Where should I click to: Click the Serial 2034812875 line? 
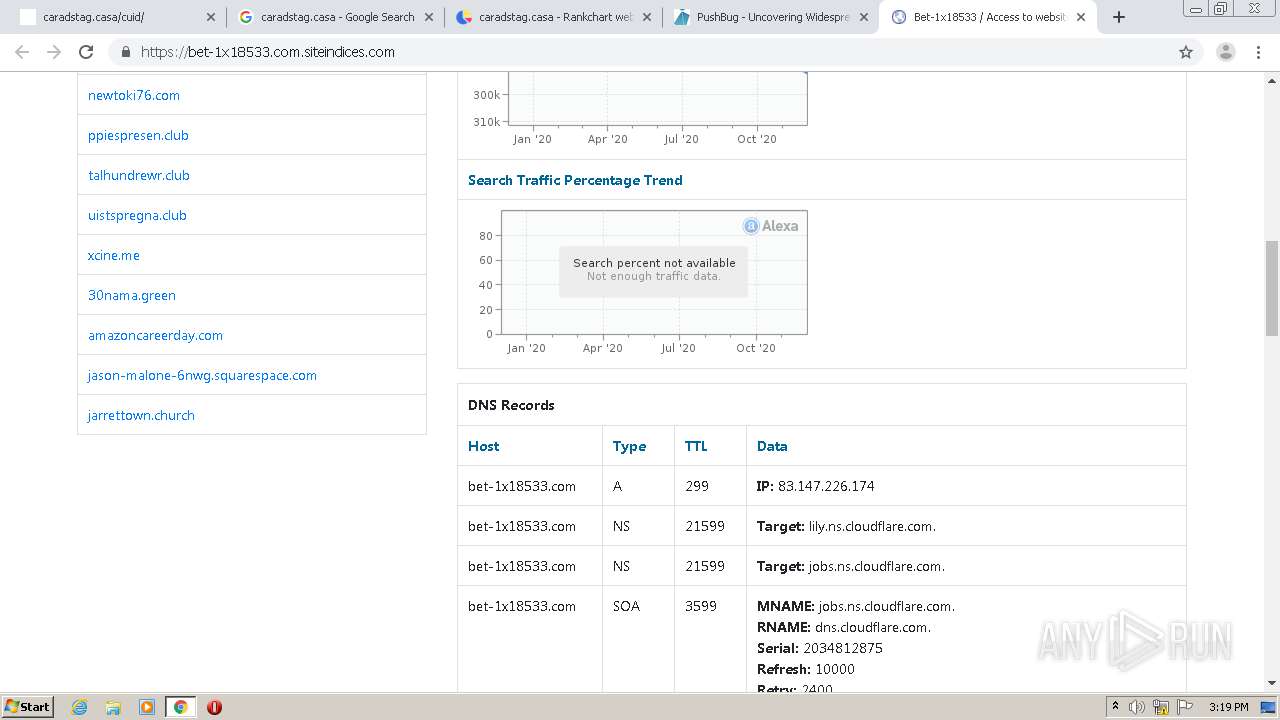[x=820, y=648]
